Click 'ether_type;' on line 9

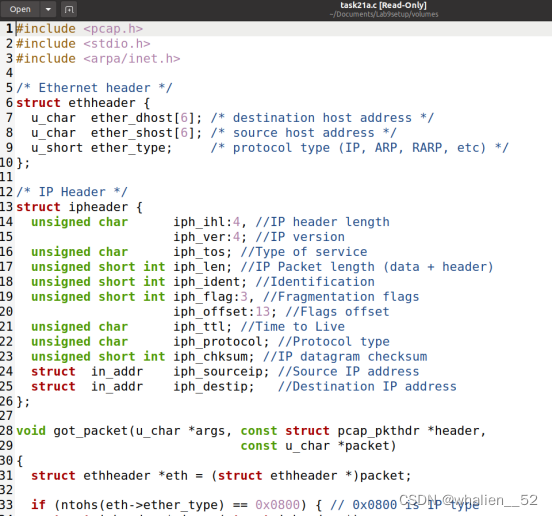(x=131, y=148)
